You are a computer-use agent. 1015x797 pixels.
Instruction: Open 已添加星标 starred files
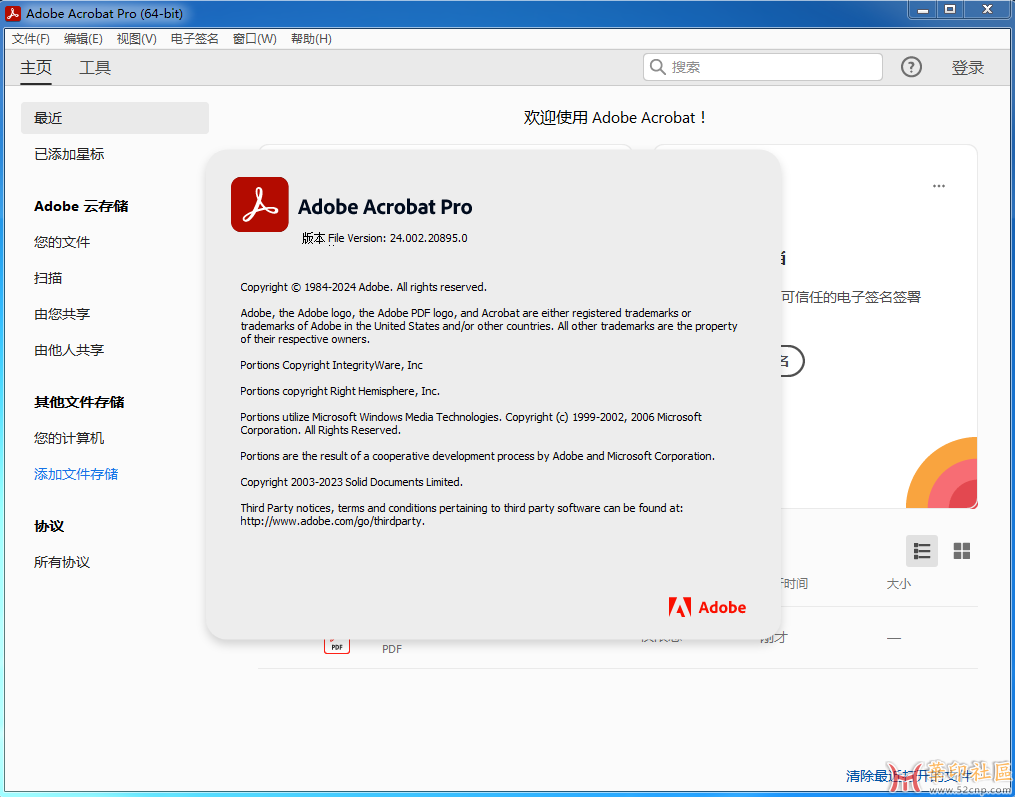click(69, 154)
